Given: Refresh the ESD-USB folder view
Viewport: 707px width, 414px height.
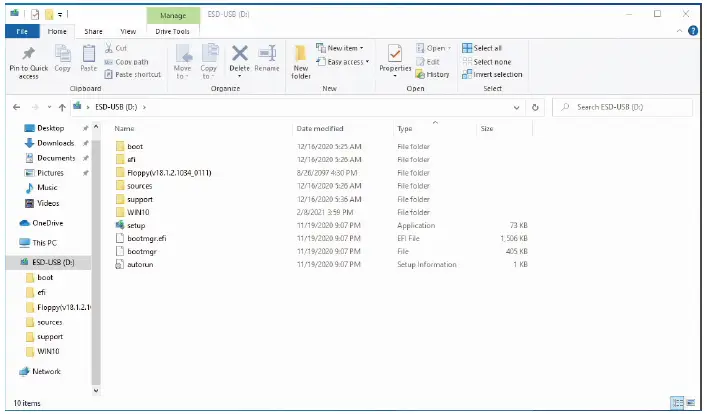Looking at the screenshot, I should pyautogui.click(x=535, y=107).
